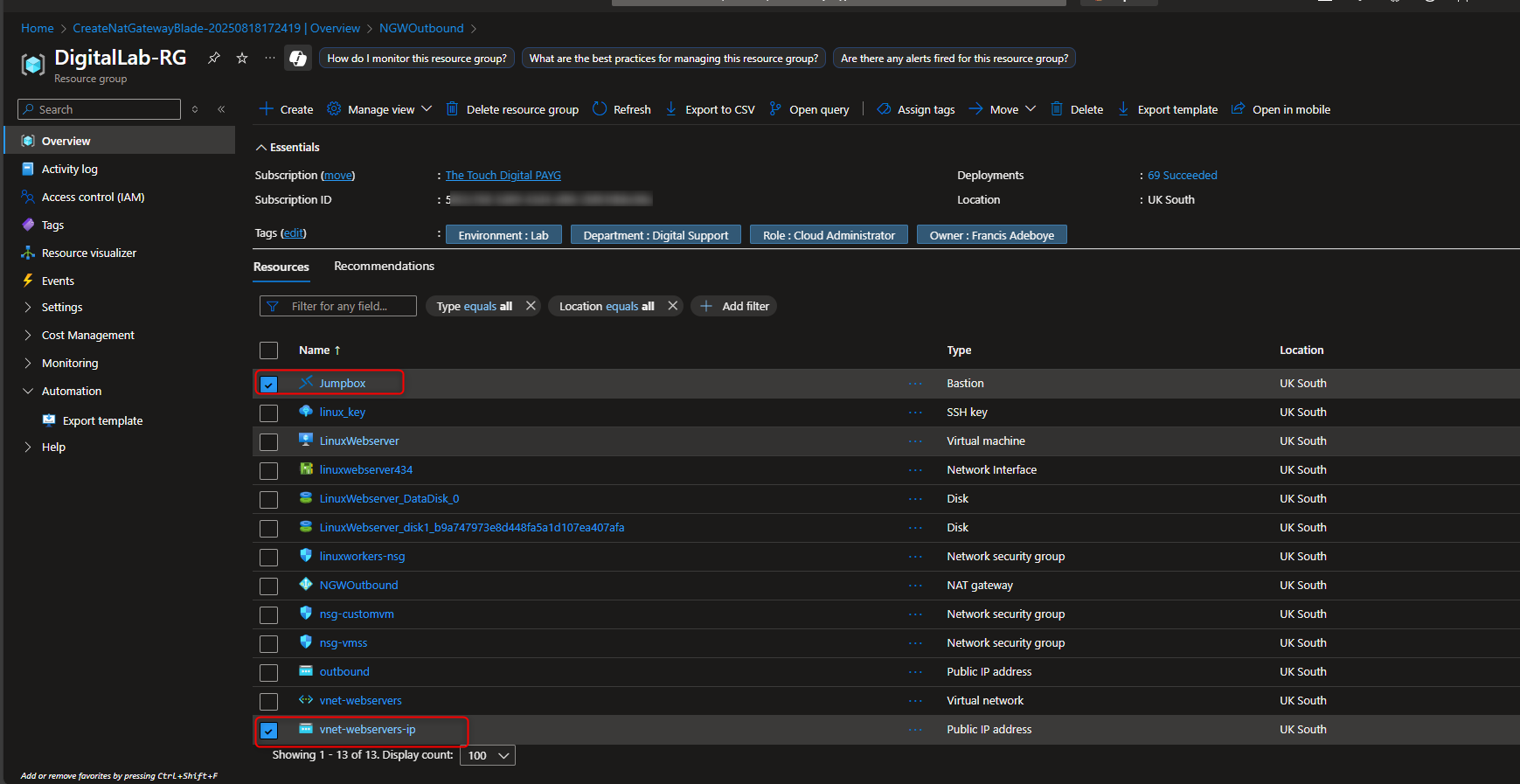Click Delete resource group trash icon
Image resolution: width=1520 pixels, height=784 pixels.
pyautogui.click(x=452, y=108)
